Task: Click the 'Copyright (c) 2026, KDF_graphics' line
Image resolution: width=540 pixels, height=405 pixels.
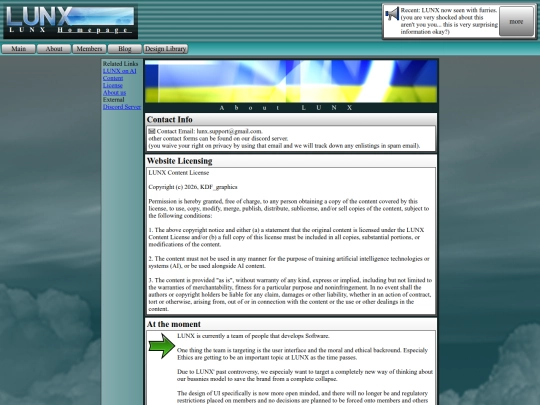Action: pos(193,187)
